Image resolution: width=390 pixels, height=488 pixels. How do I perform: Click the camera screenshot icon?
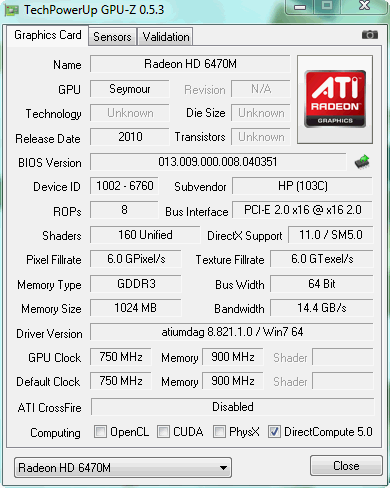pyautogui.click(x=370, y=35)
